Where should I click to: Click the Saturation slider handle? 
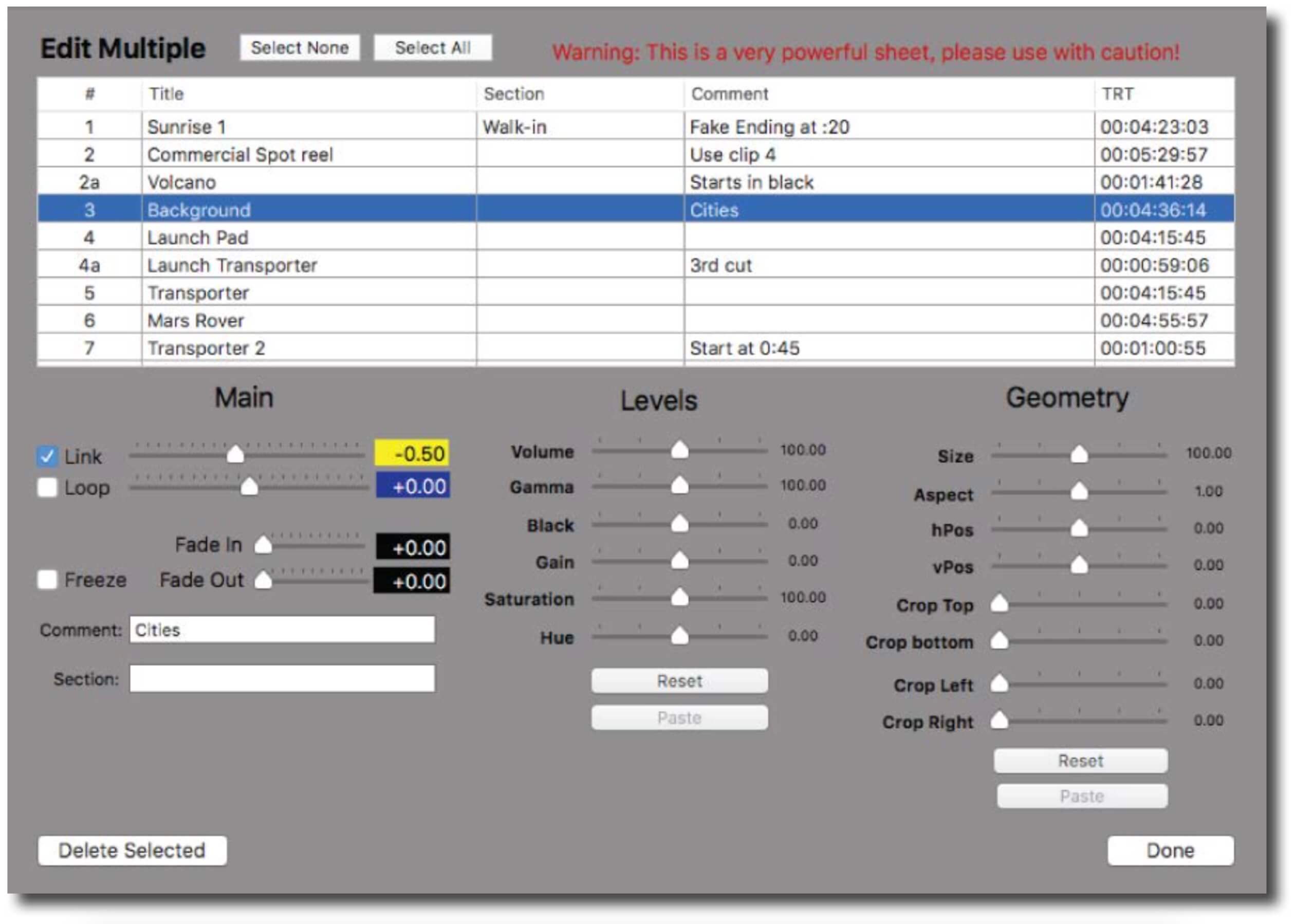point(679,597)
